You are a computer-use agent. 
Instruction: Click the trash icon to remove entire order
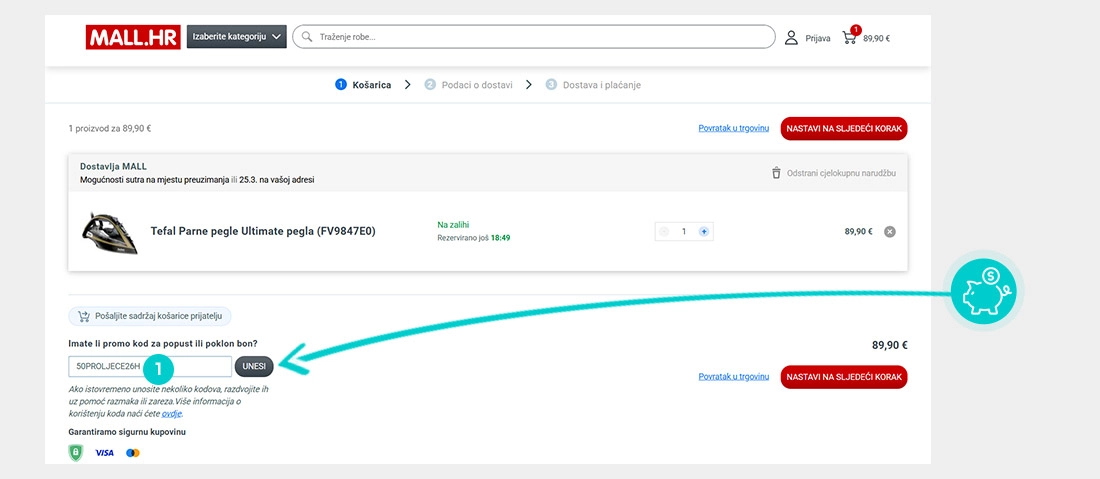tap(776, 173)
